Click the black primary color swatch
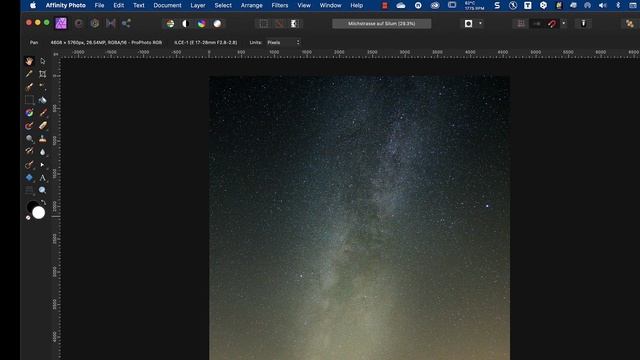 32,206
